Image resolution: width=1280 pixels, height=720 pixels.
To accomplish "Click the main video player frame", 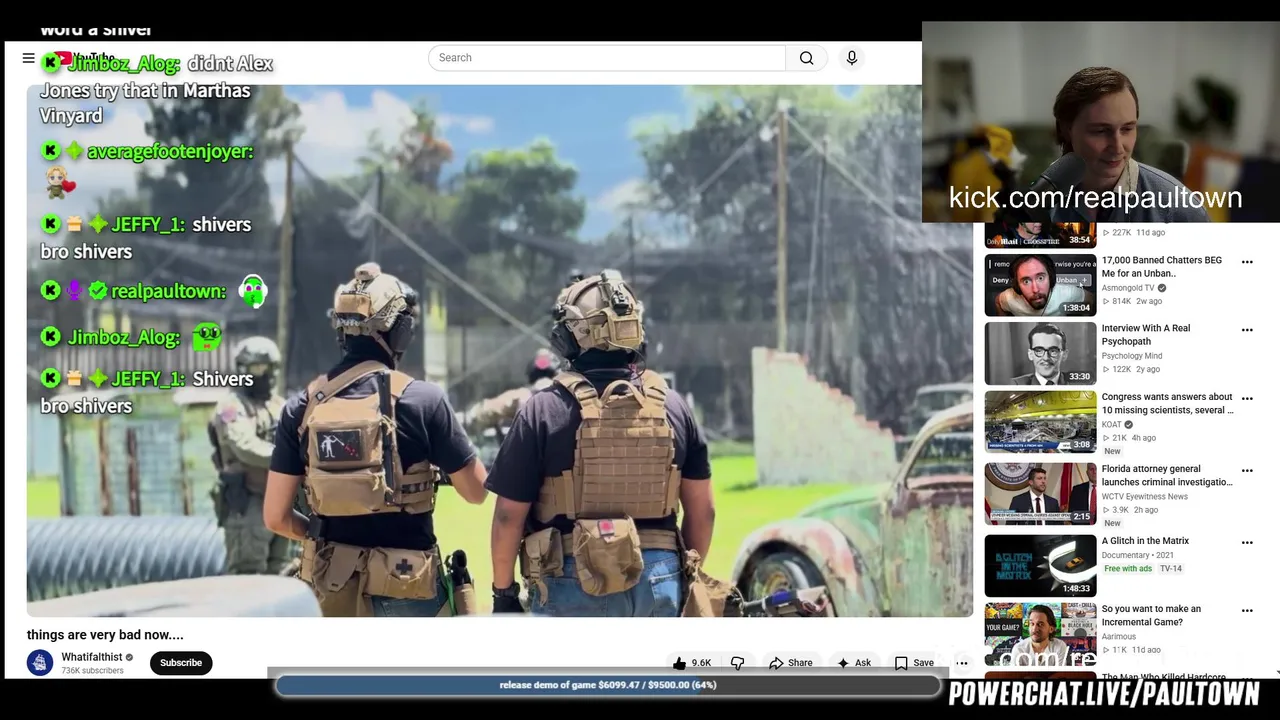I will [499, 350].
